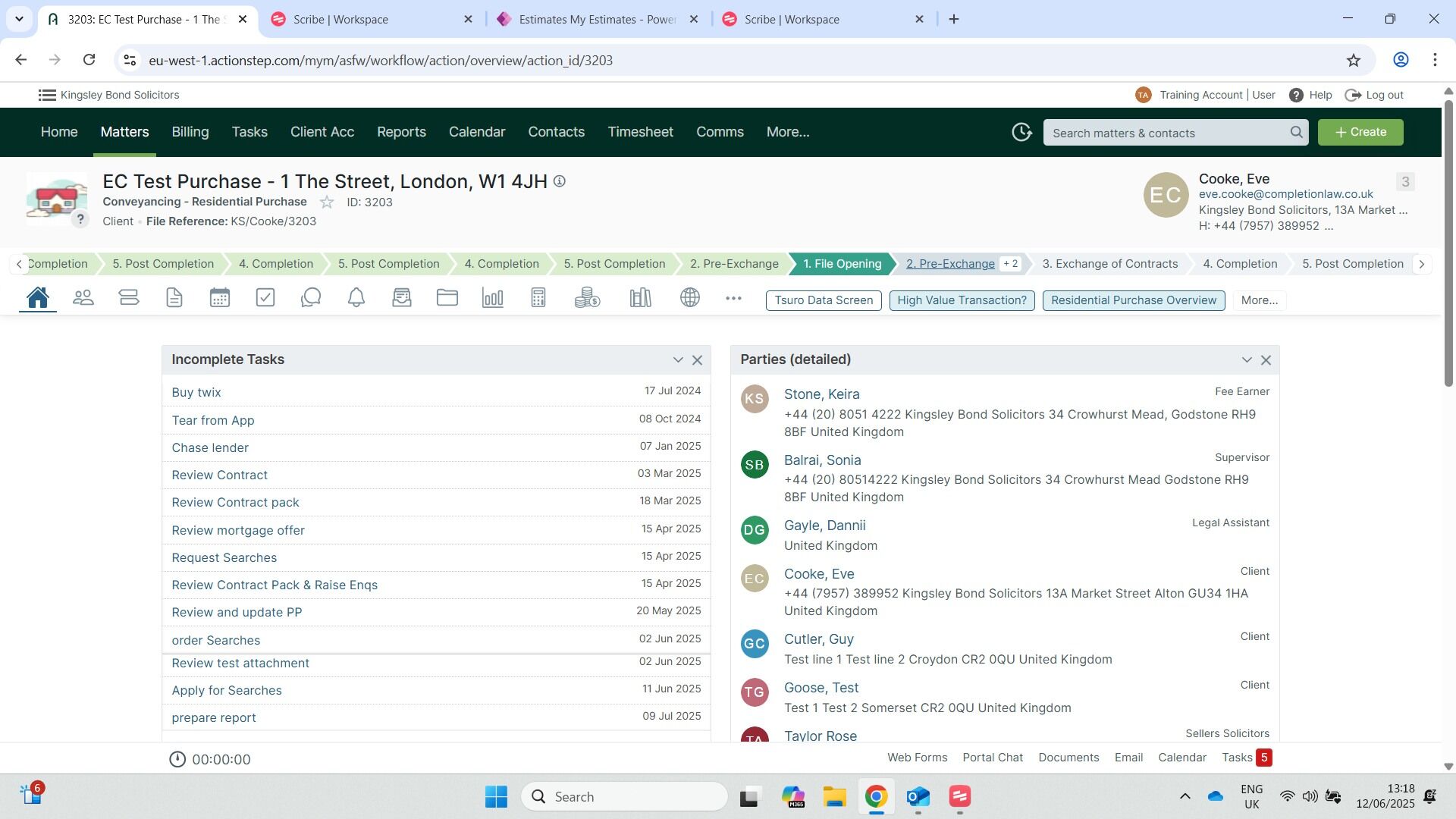This screenshot has width=1456, height=819.
Task: Start the 00:00:00 timer
Action: point(177,759)
